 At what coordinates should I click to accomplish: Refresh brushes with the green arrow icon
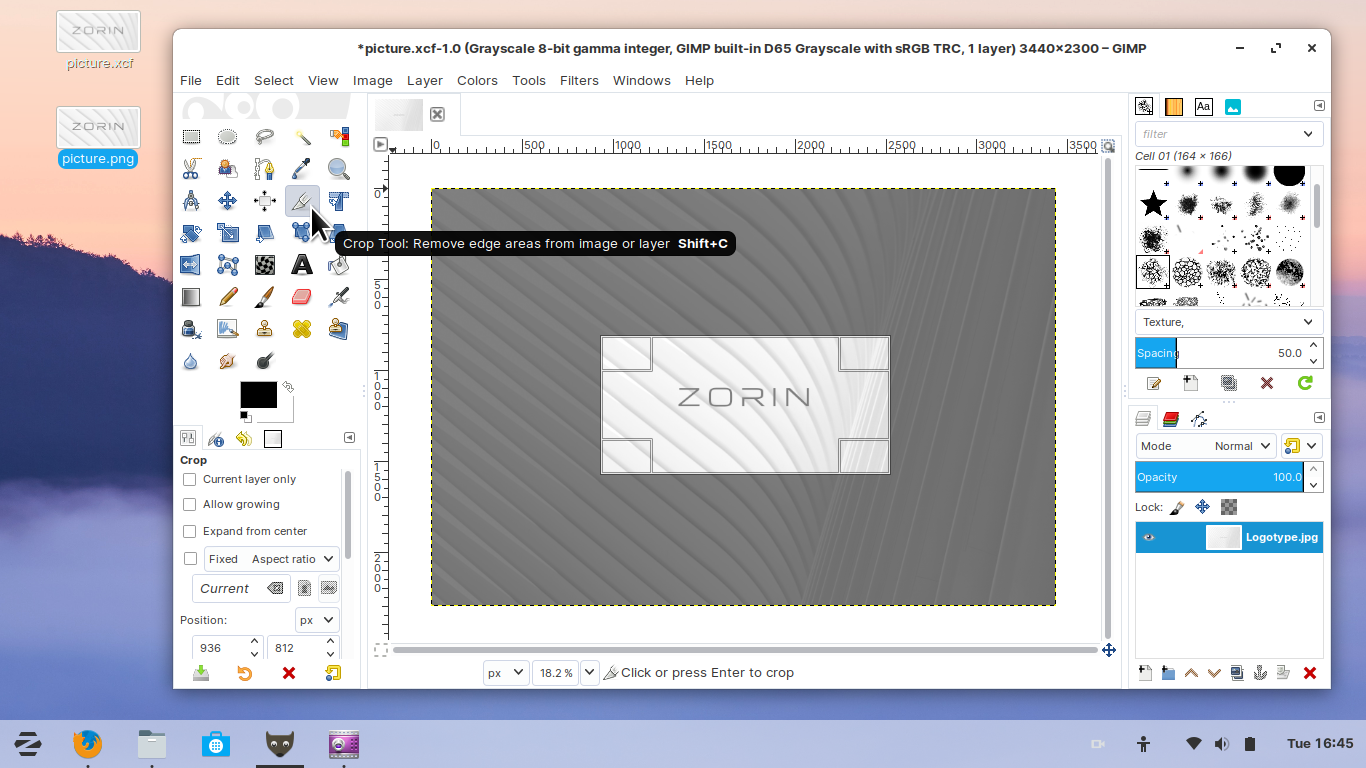pos(1305,383)
